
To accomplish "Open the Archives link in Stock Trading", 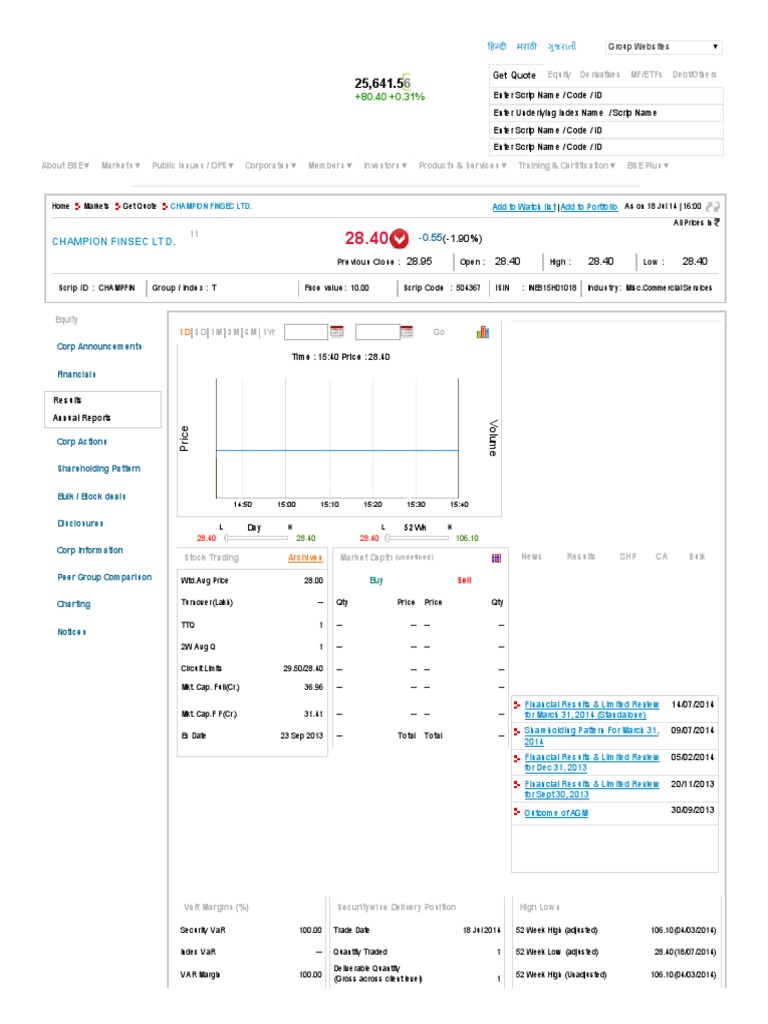I will point(305,558).
